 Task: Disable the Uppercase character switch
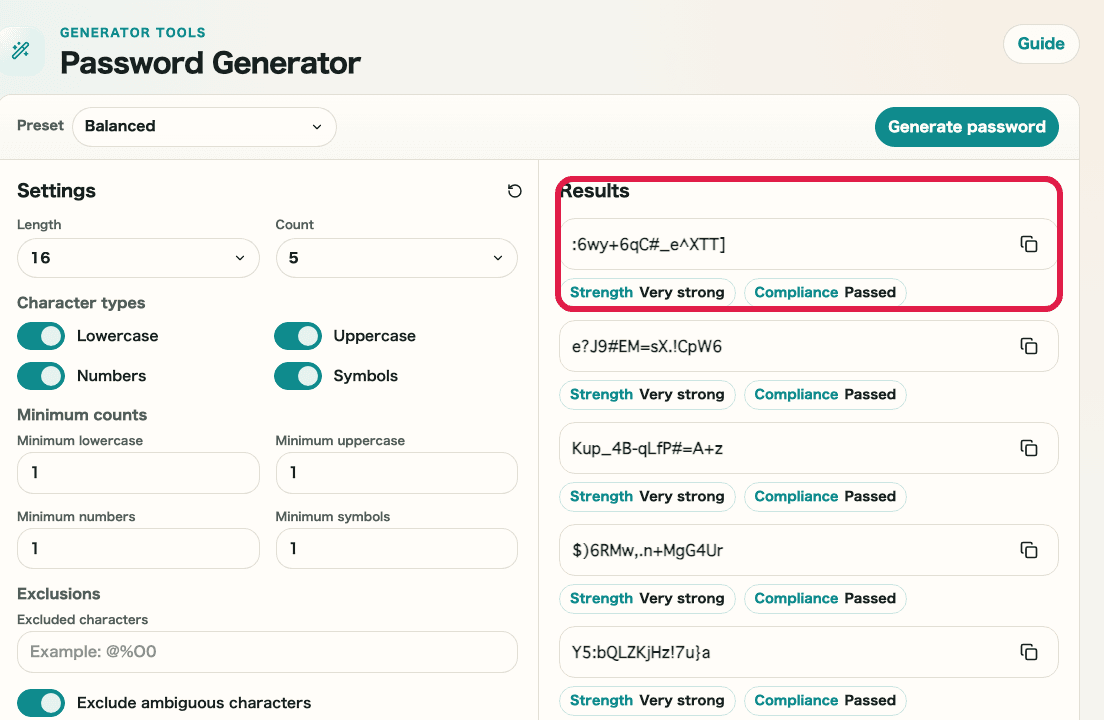(298, 336)
